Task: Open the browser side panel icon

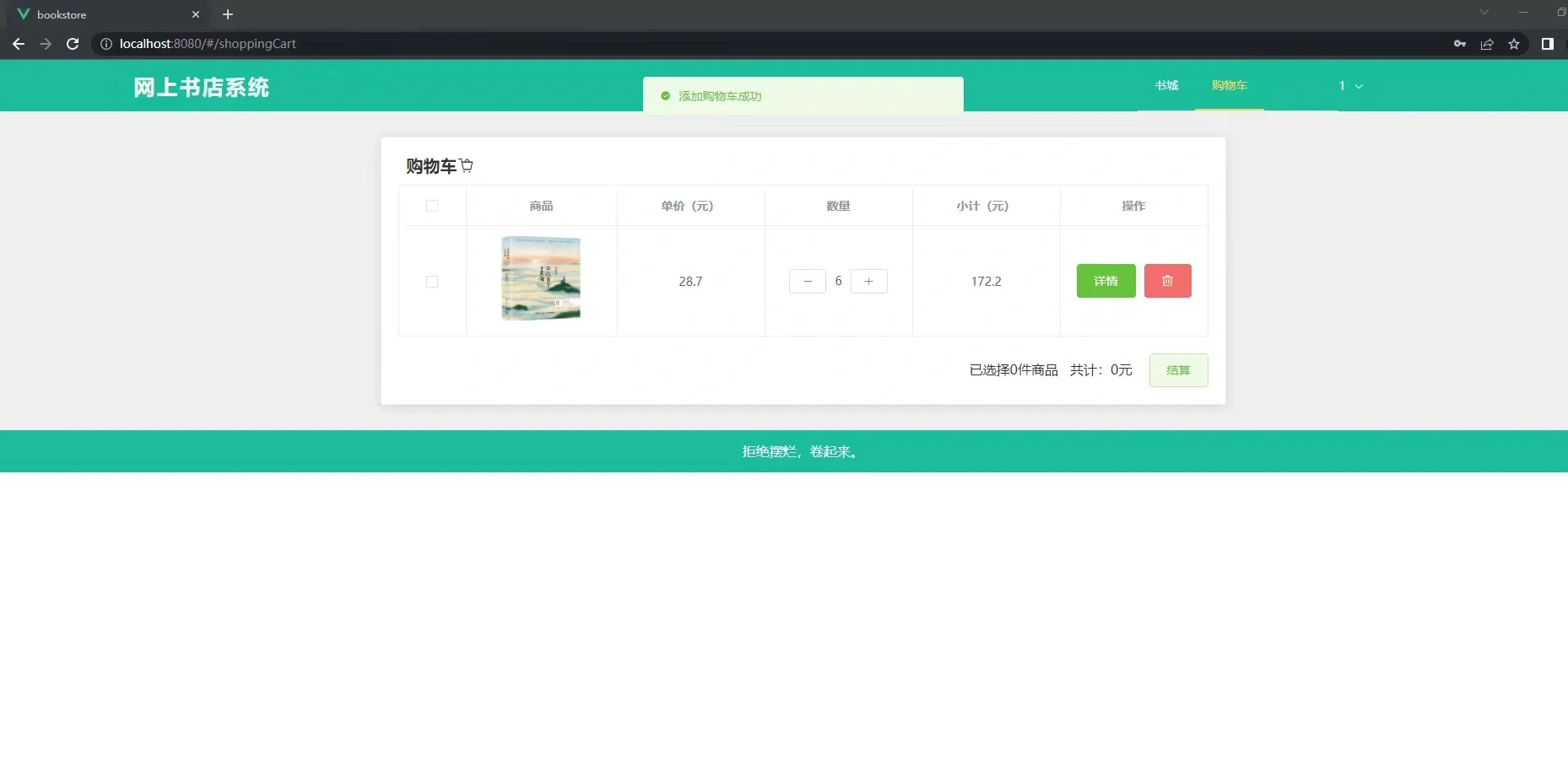Action: click(x=1548, y=44)
